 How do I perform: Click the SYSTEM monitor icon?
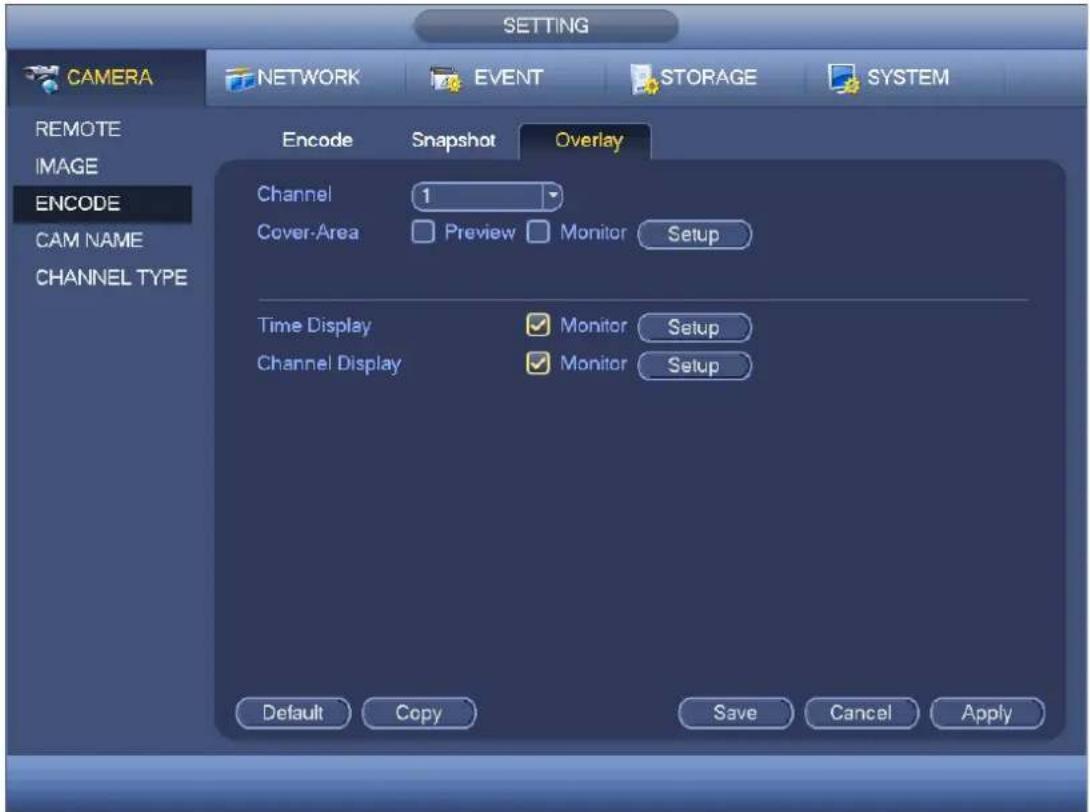pos(843,79)
